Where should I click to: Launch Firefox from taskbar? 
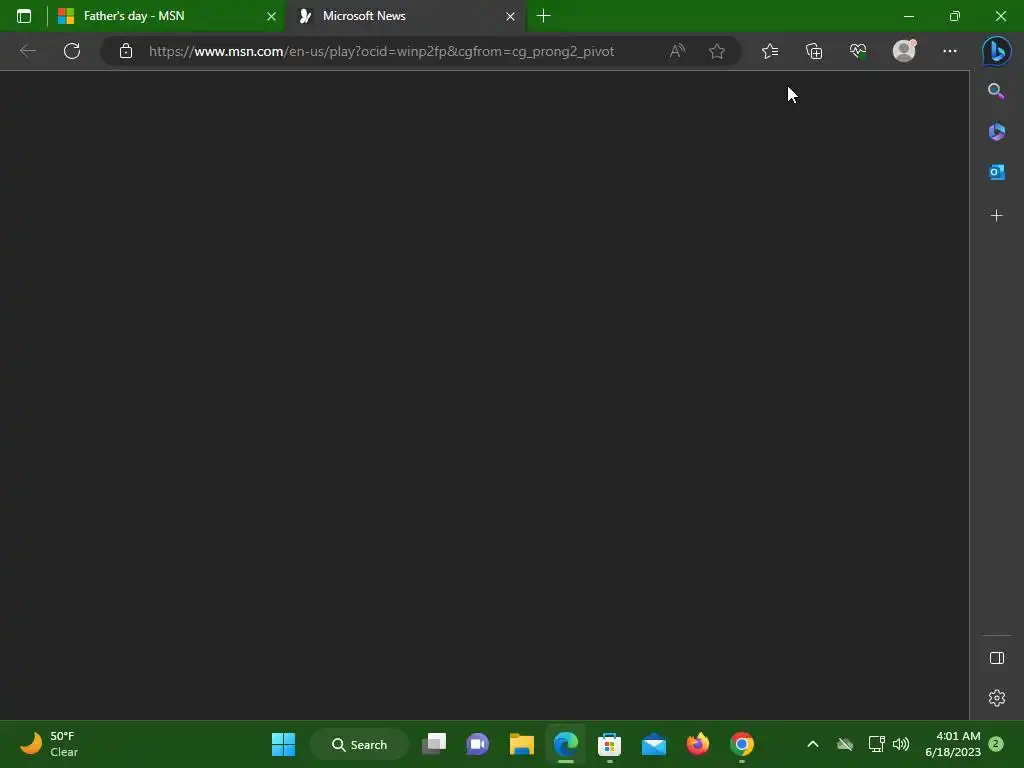pos(697,744)
